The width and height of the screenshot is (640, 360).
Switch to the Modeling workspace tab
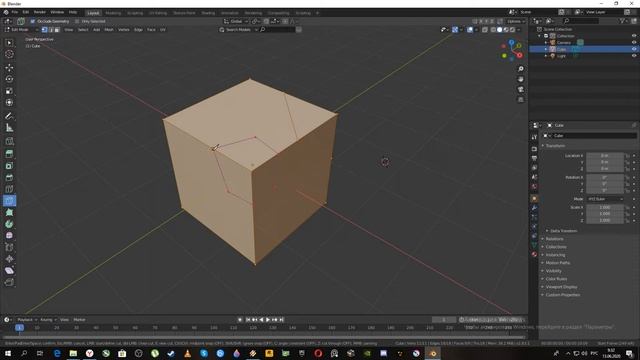113,13
